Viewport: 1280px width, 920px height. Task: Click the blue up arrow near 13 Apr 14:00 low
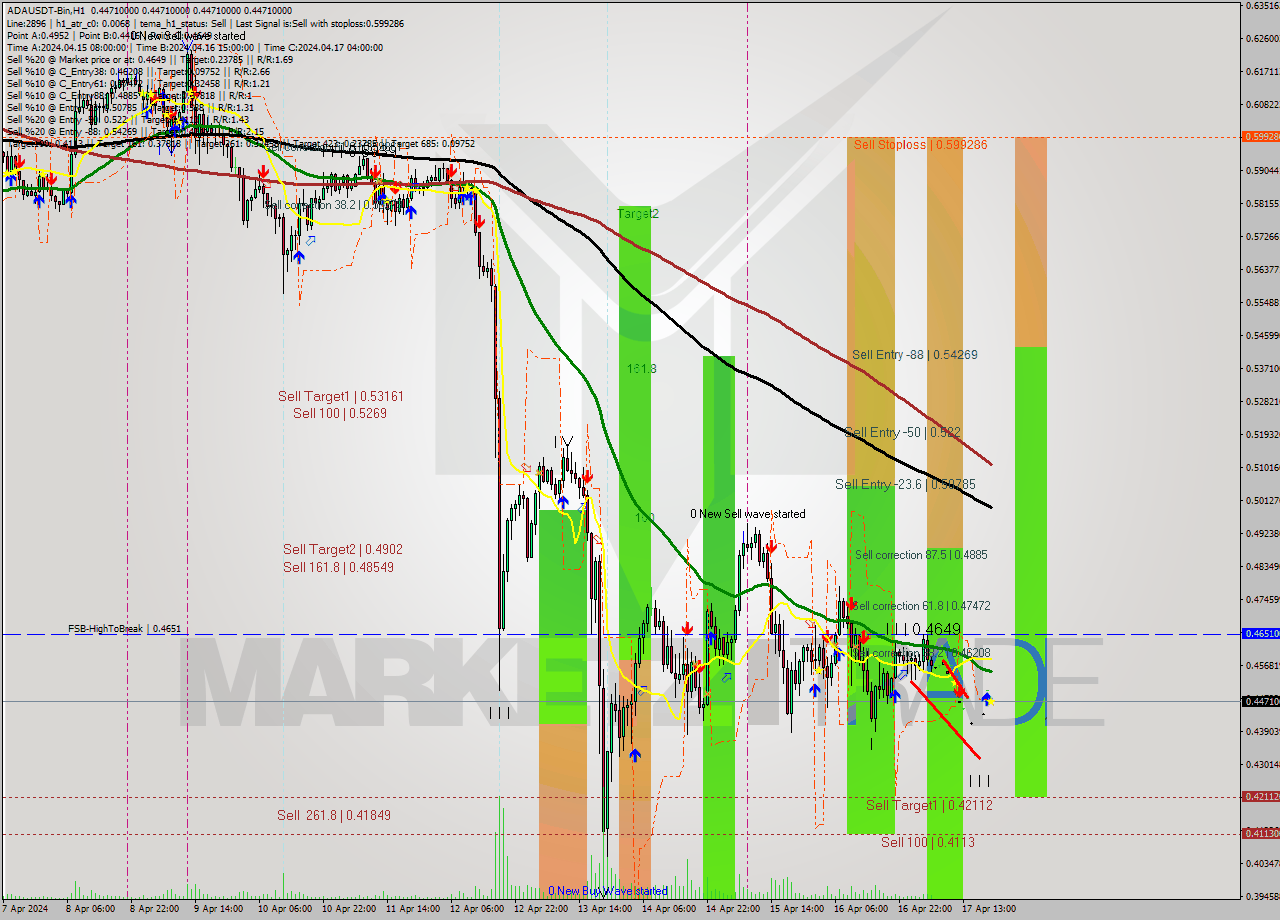(635, 755)
